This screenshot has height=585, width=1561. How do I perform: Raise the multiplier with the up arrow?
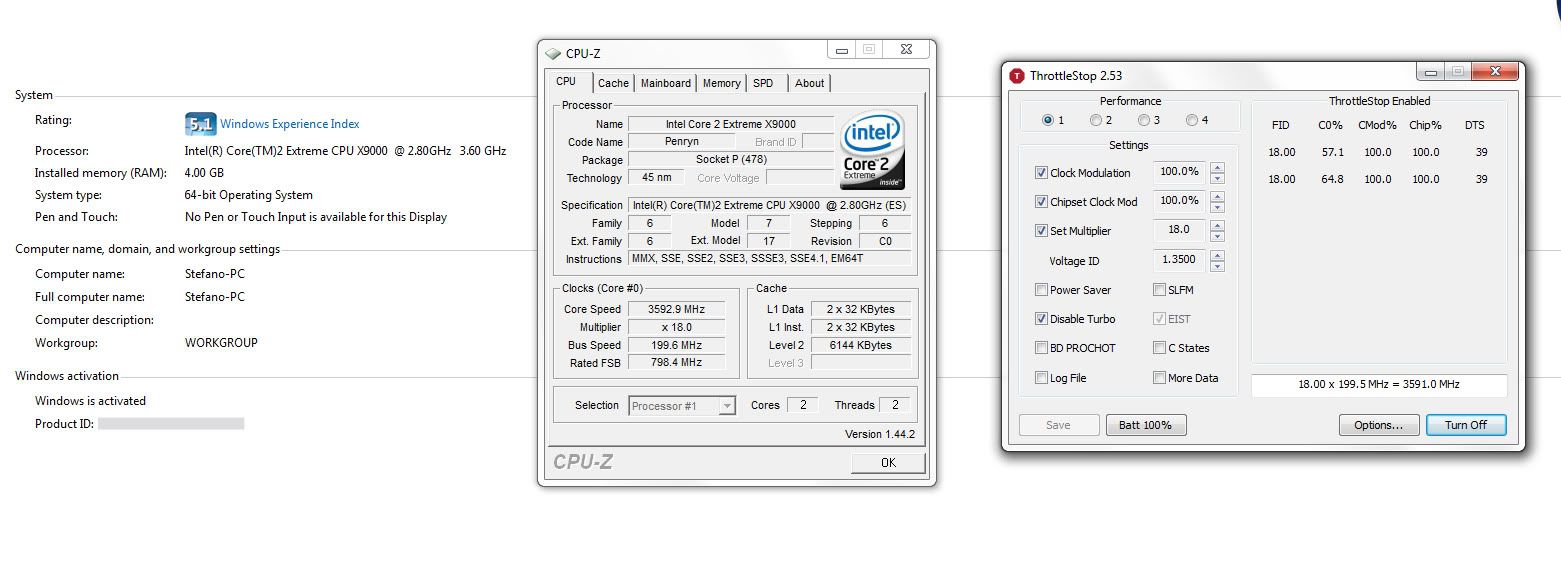pyautogui.click(x=1217, y=225)
